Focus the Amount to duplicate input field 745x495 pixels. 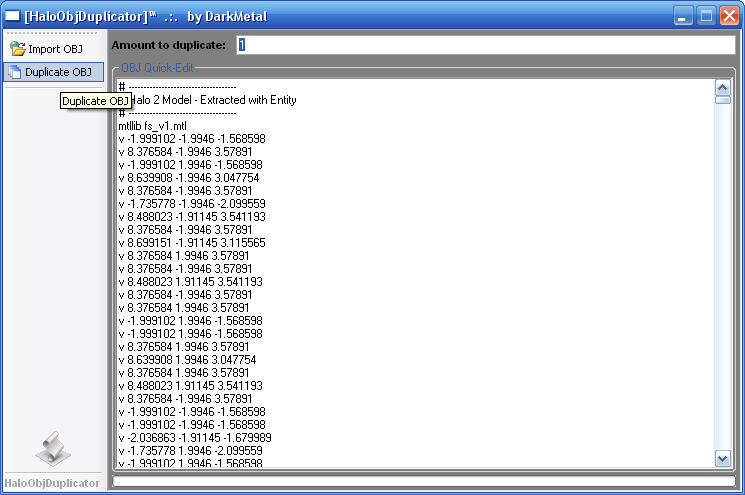click(486, 45)
